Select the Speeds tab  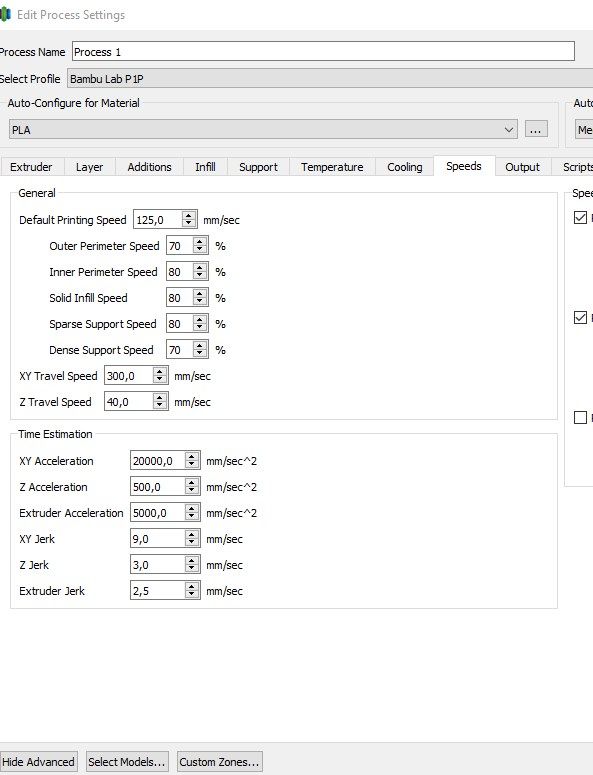(x=464, y=166)
